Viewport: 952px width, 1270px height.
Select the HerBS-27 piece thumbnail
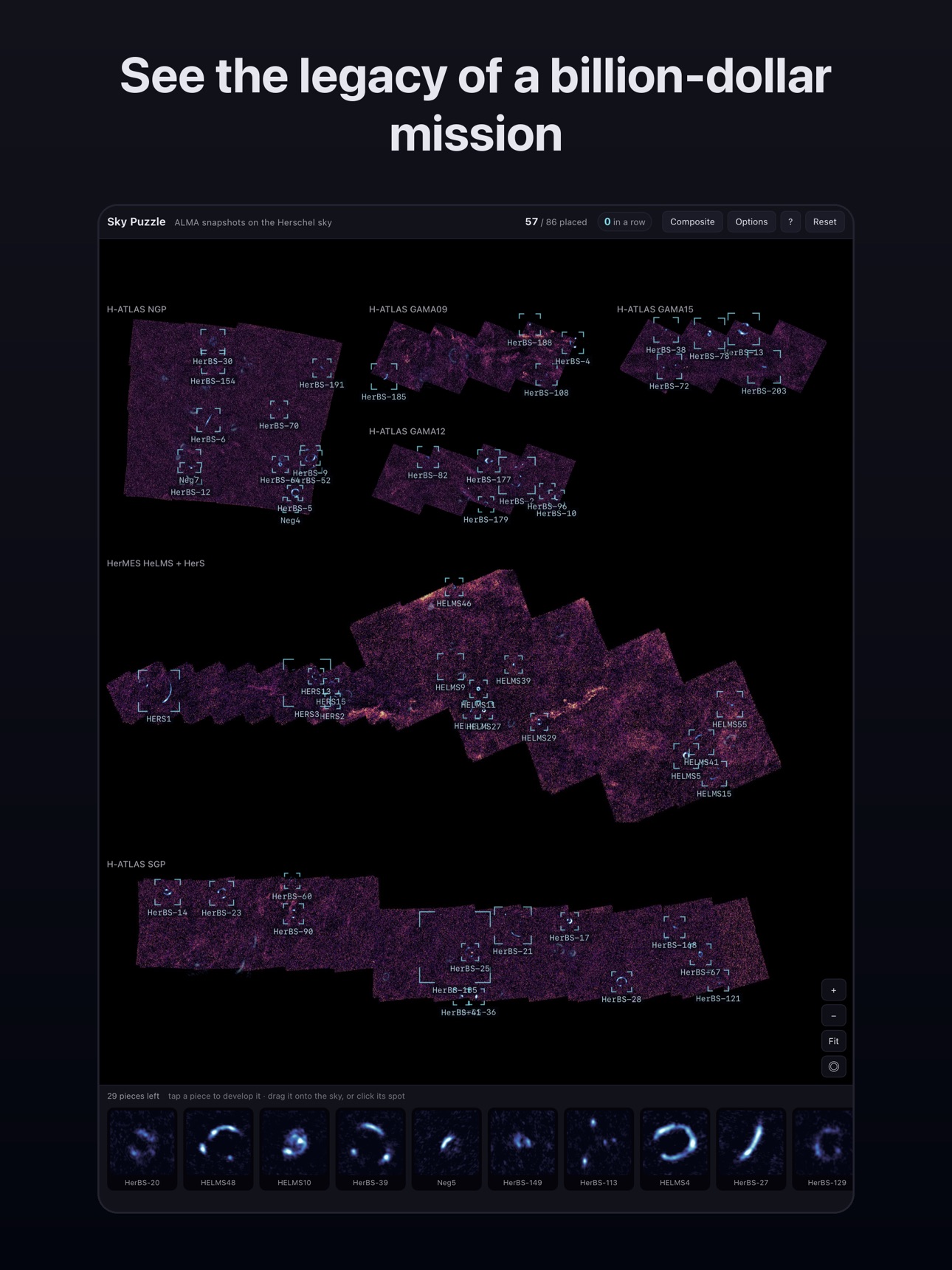(x=750, y=1148)
